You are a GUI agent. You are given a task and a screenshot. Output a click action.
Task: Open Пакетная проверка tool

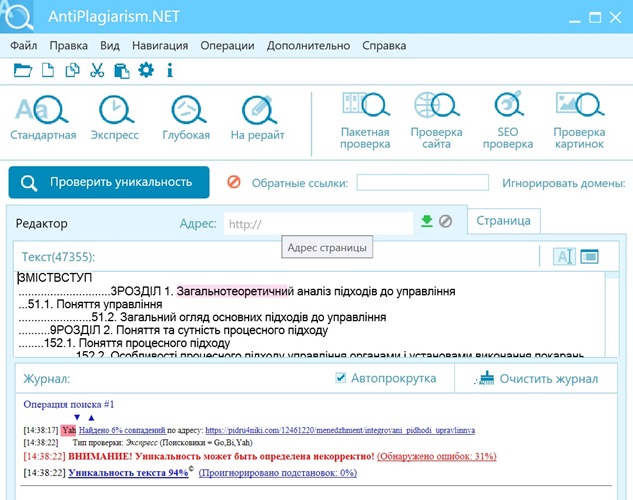click(365, 121)
